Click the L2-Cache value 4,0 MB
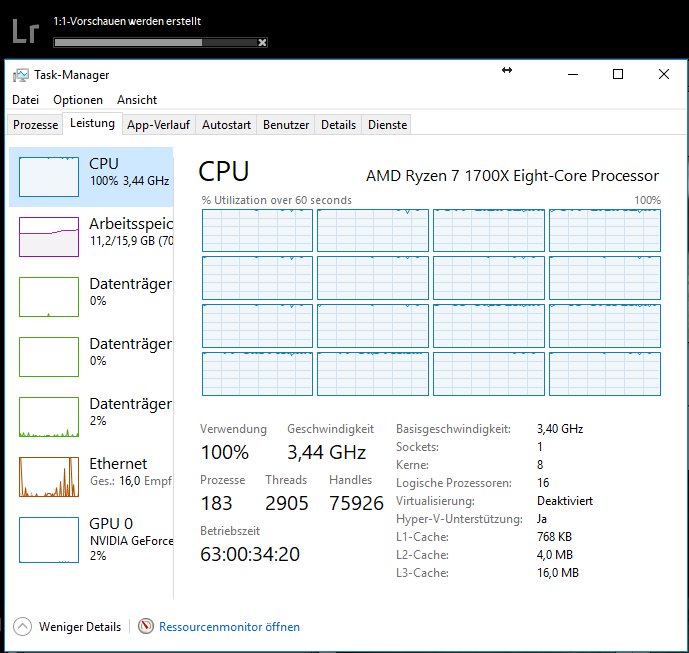Screen dimensions: 689x653 coord(555,555)
